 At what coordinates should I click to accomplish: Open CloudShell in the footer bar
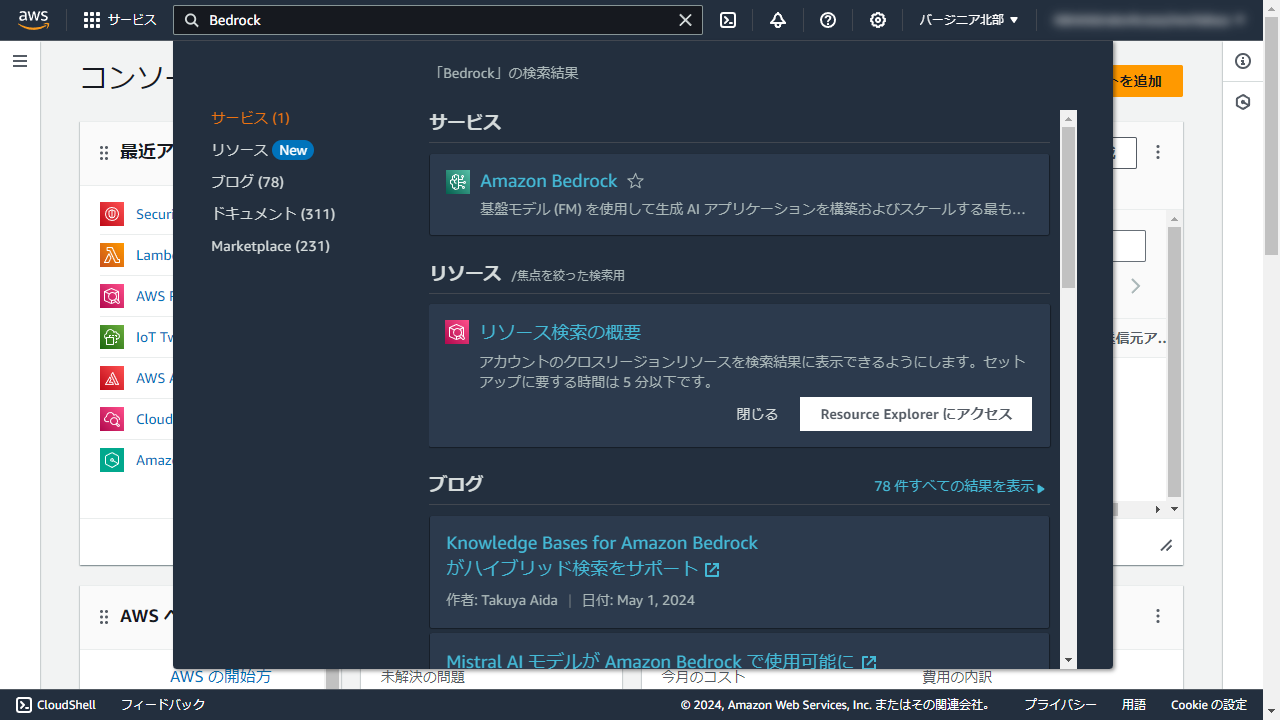[56, 705]
